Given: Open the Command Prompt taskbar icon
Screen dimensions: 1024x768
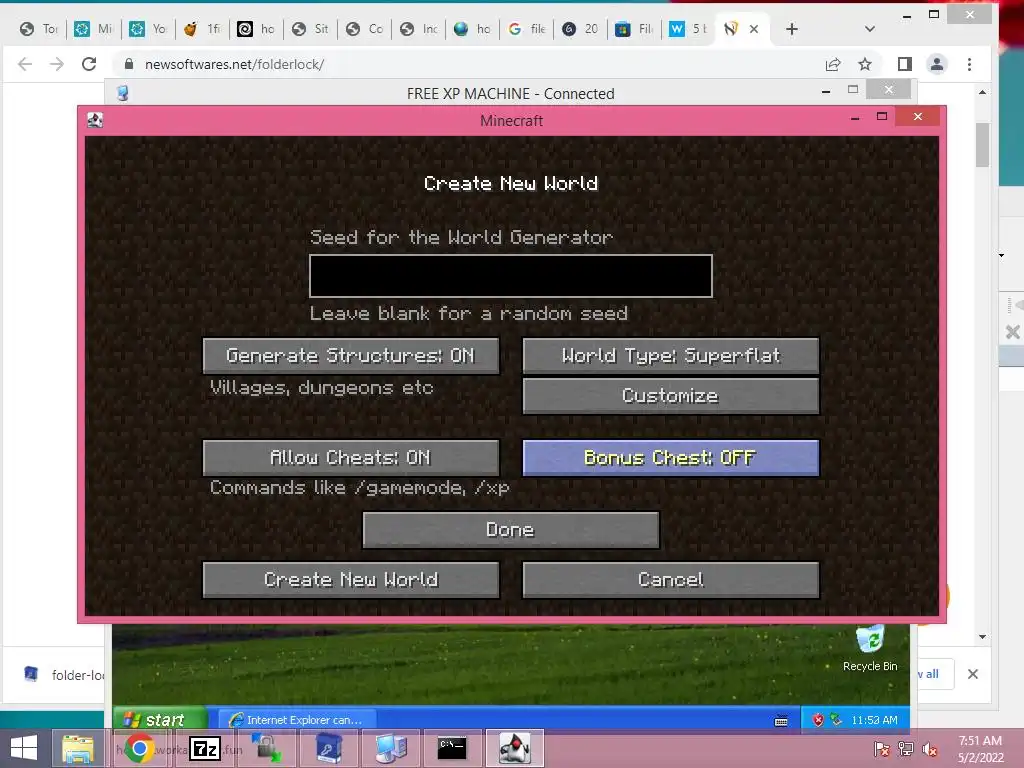Looking at the screenshot, I should (x=452, y=748).
